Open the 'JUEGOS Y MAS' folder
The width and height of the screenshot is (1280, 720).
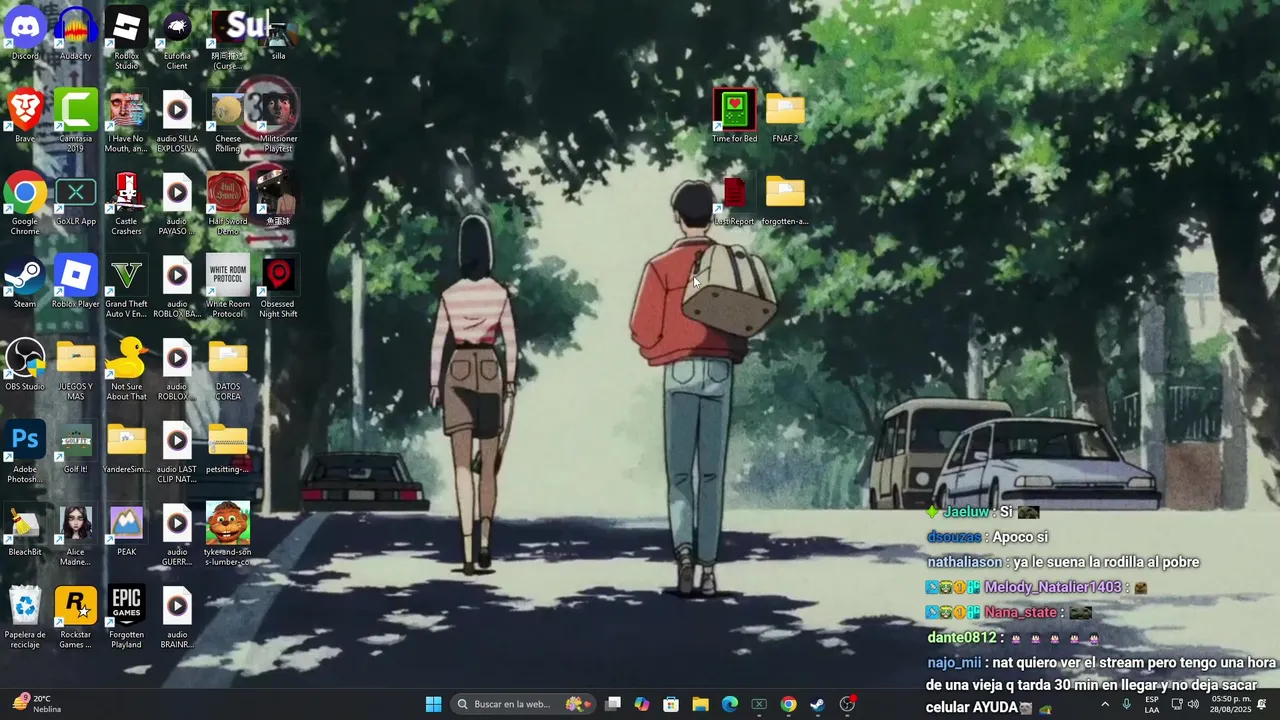click(76, 370)
